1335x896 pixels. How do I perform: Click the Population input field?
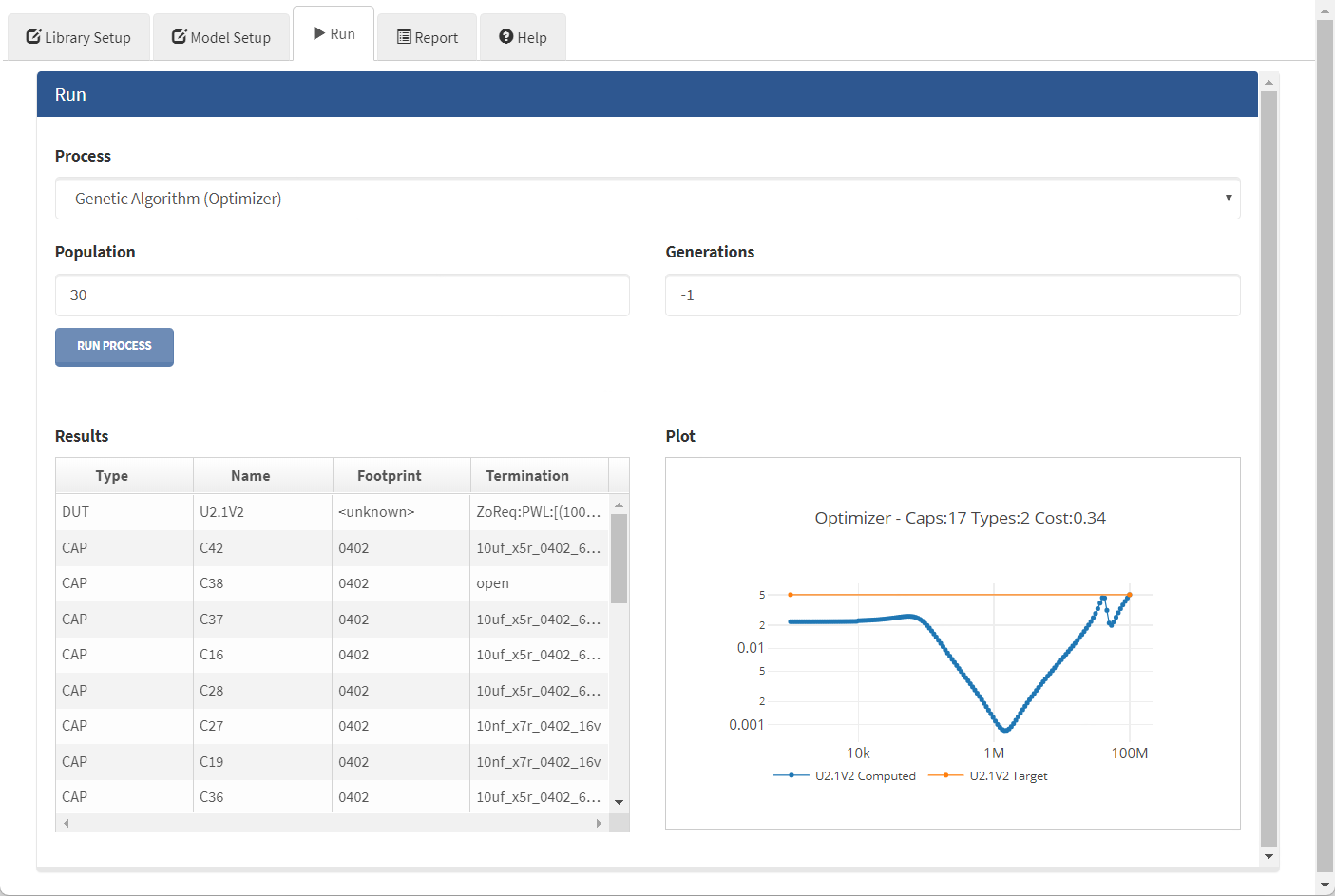(342, 295)
